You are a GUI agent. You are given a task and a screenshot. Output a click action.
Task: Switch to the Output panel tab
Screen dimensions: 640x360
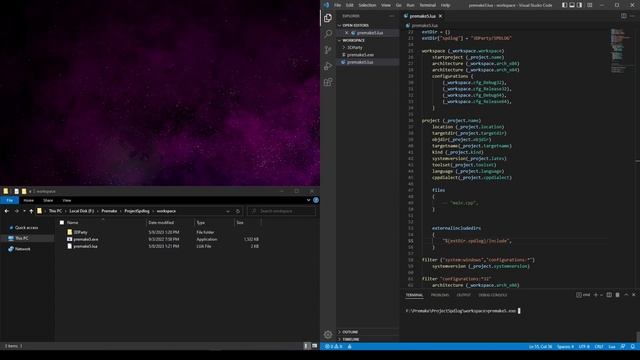463,295
